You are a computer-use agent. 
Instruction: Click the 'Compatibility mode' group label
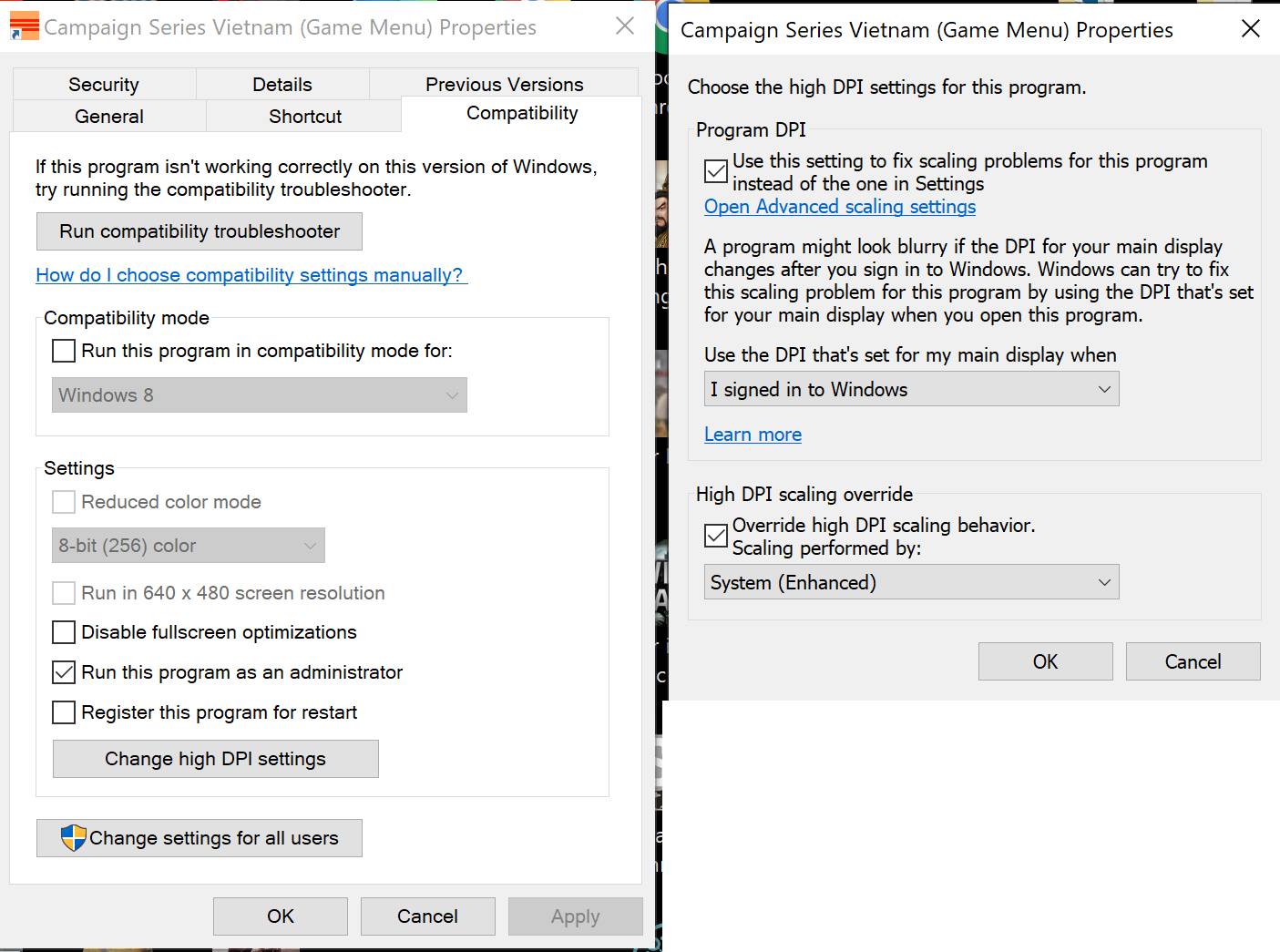(x=127, y=318)
